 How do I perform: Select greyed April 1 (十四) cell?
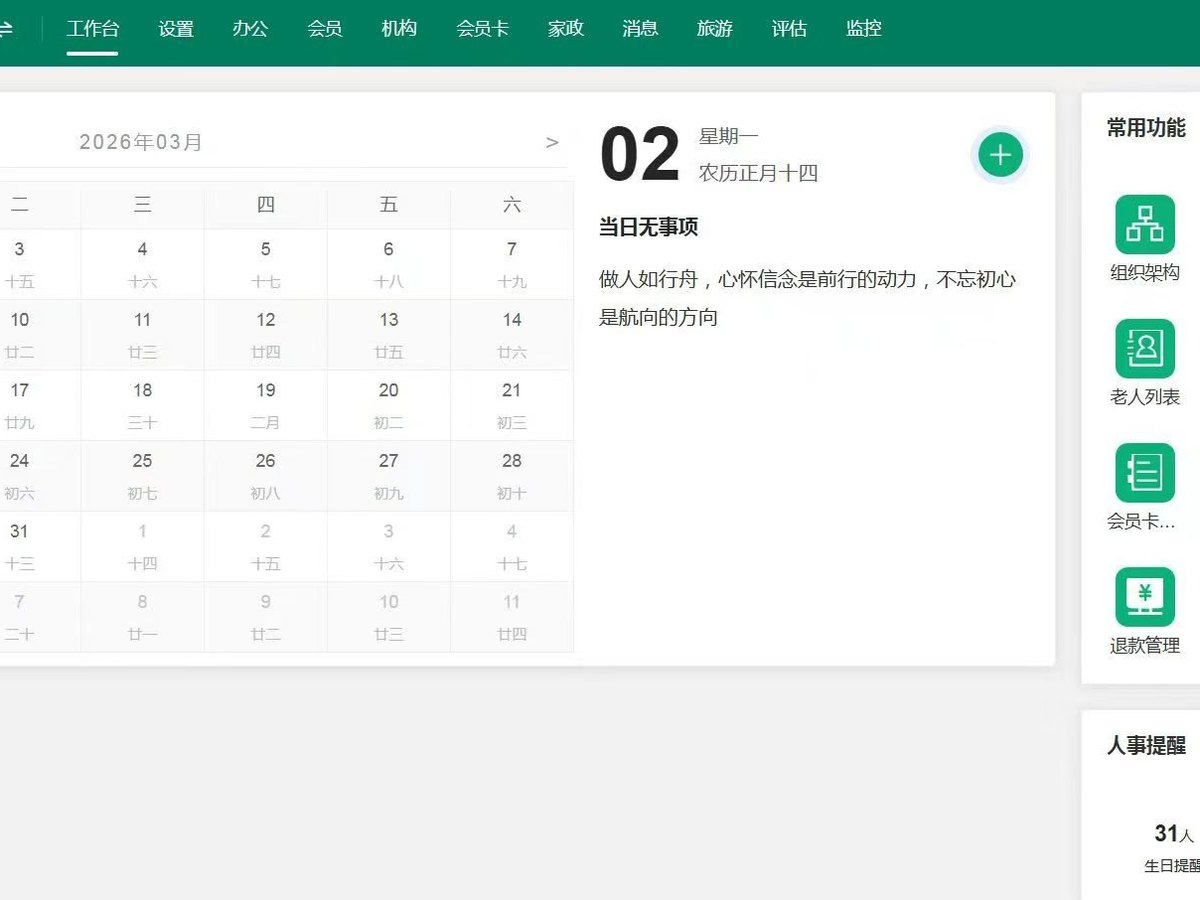pyautogui.click(x=142, y=546)
